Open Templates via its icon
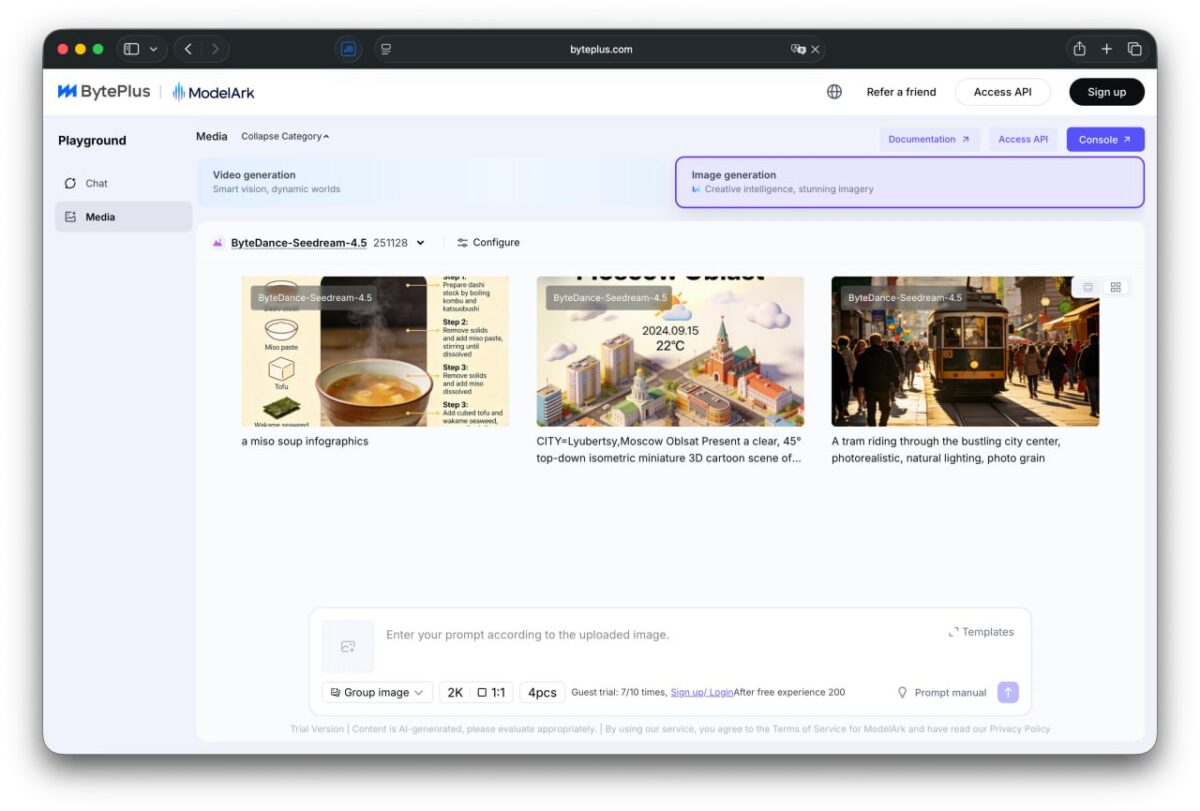Viewport: 1200px width, 811px height. (x=953, y=632)
